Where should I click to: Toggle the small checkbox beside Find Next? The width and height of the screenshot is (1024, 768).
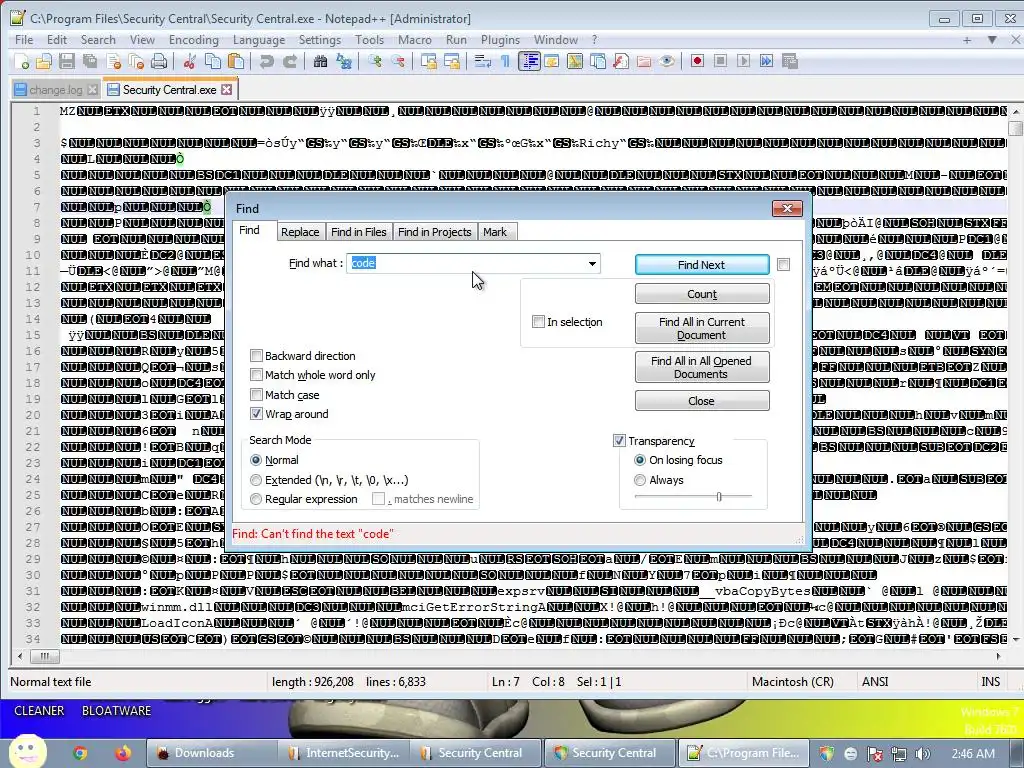pos(784,264)
